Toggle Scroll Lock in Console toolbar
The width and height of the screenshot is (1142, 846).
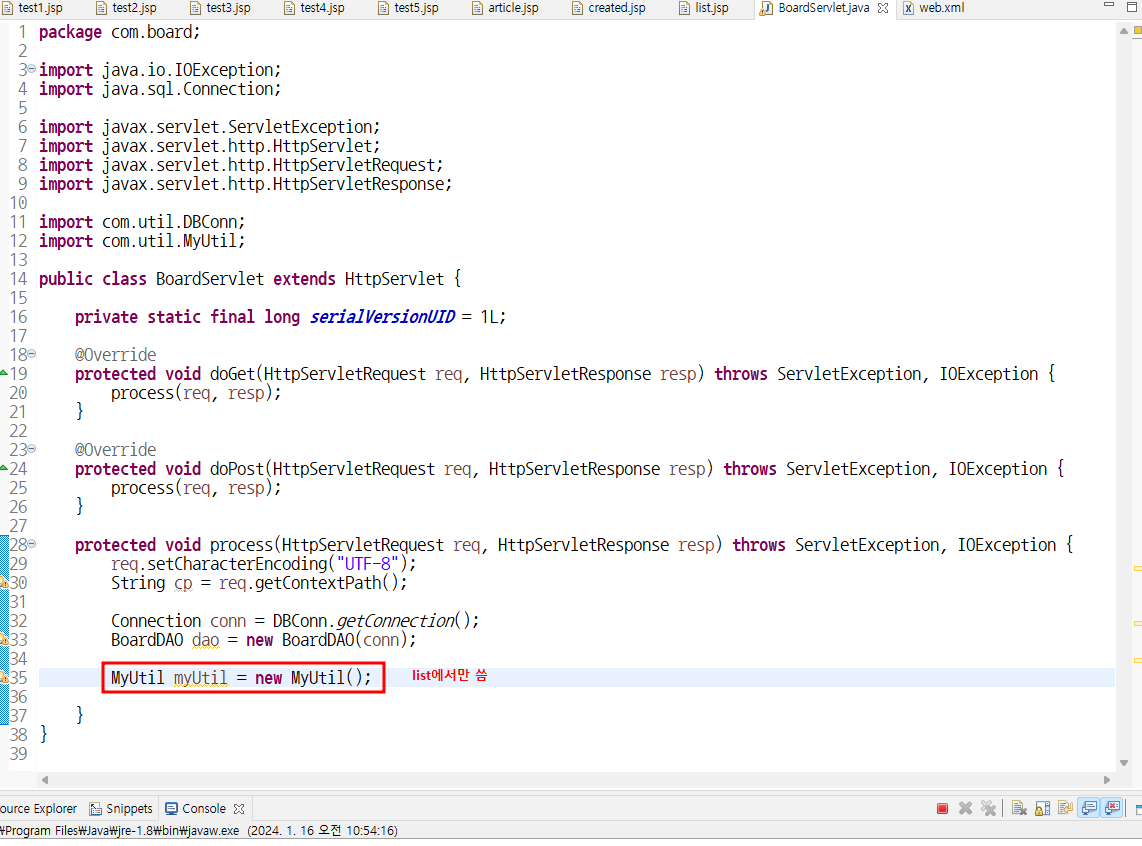1042,808
